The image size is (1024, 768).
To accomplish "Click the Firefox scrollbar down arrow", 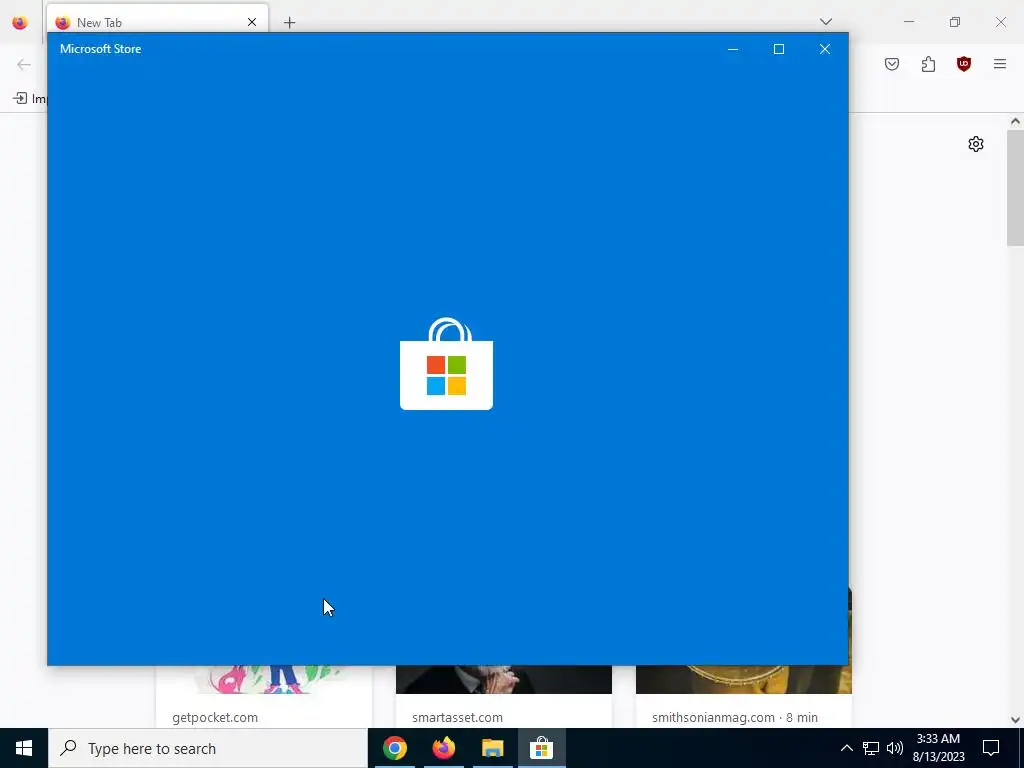I will 1015,720.
